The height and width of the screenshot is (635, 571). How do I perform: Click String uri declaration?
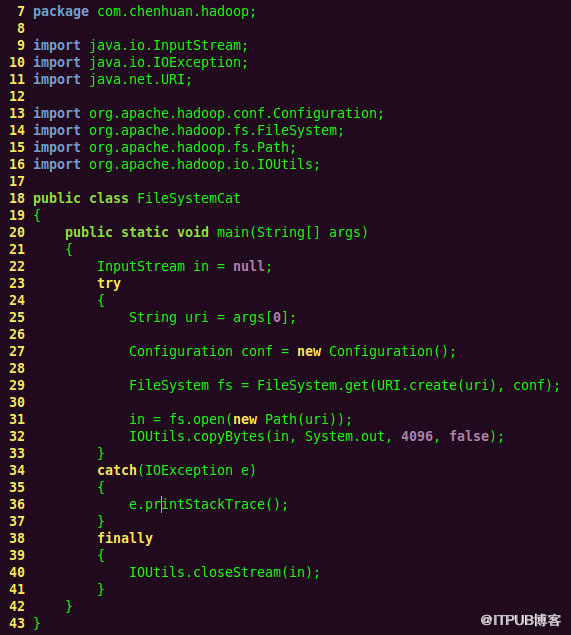pyautogui.click(x=169, y=318)
